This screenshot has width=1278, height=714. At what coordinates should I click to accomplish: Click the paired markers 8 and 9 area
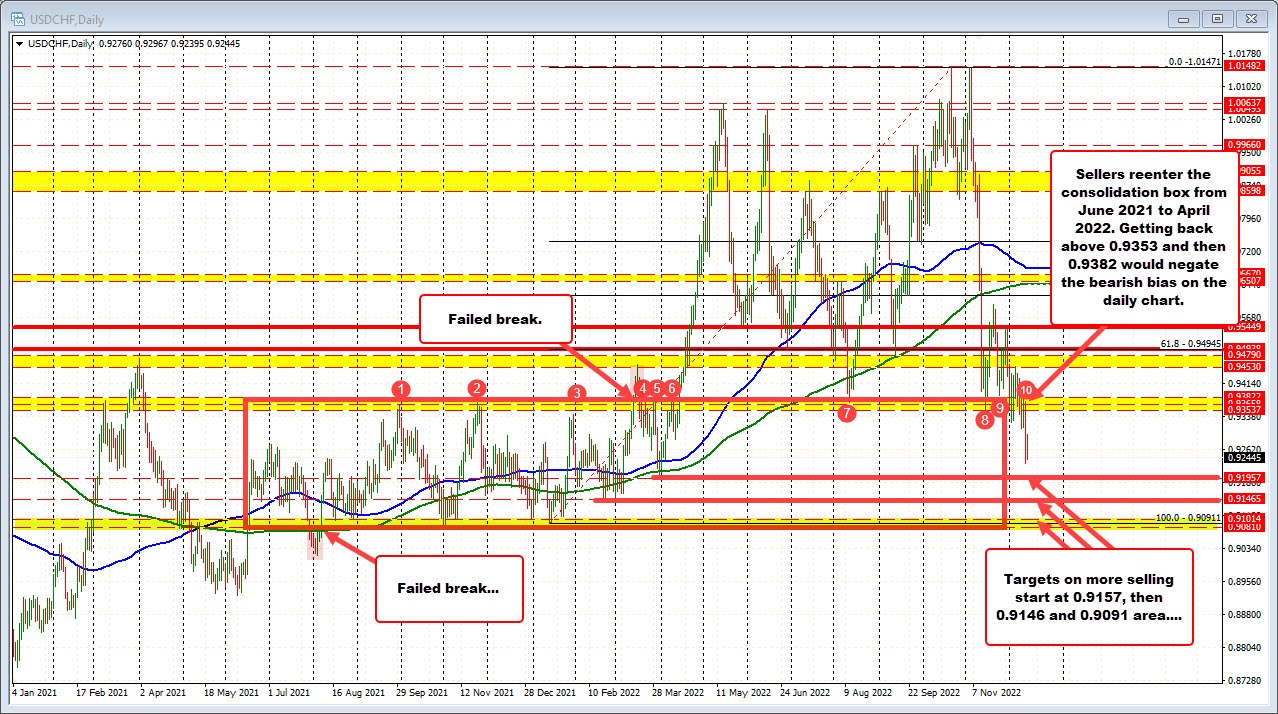click(x=991, y=412)
